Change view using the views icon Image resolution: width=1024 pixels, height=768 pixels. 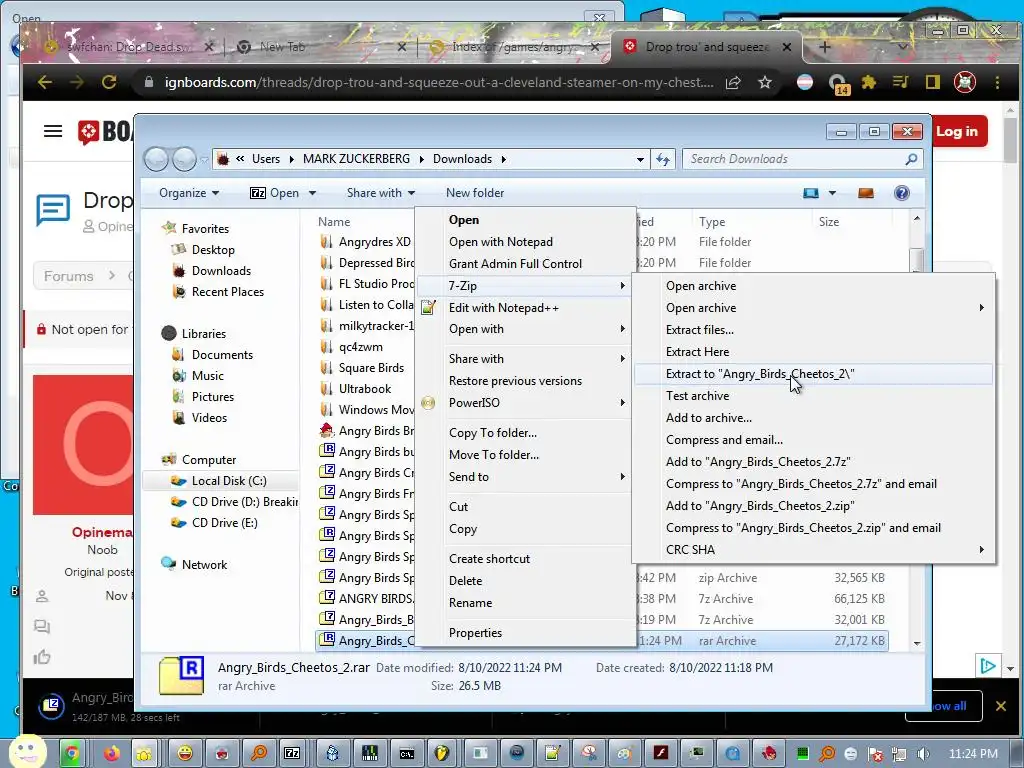point(811,193)
